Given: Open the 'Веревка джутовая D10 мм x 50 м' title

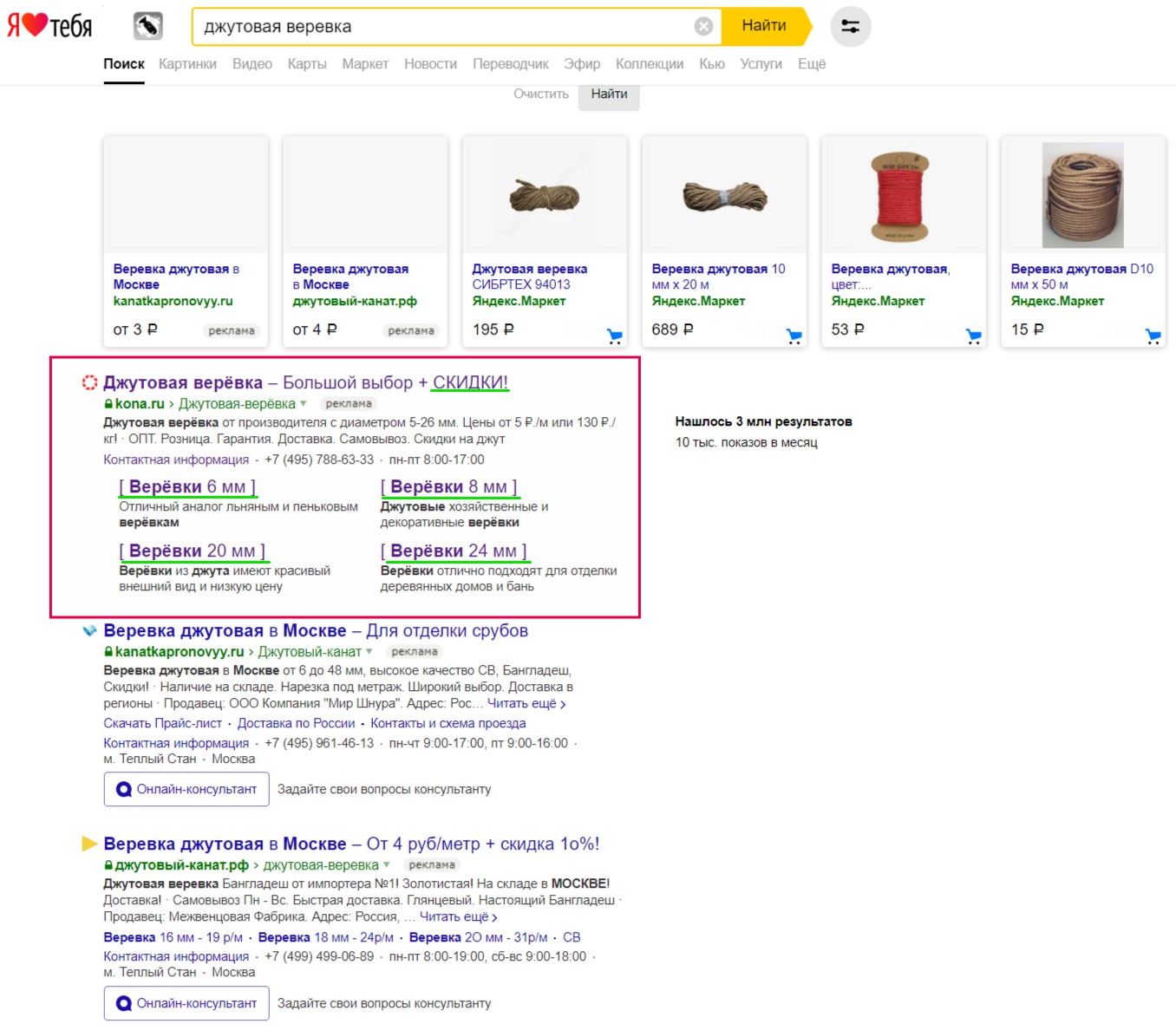Looking at the screenshot, I should click(x=1082, y=277).
